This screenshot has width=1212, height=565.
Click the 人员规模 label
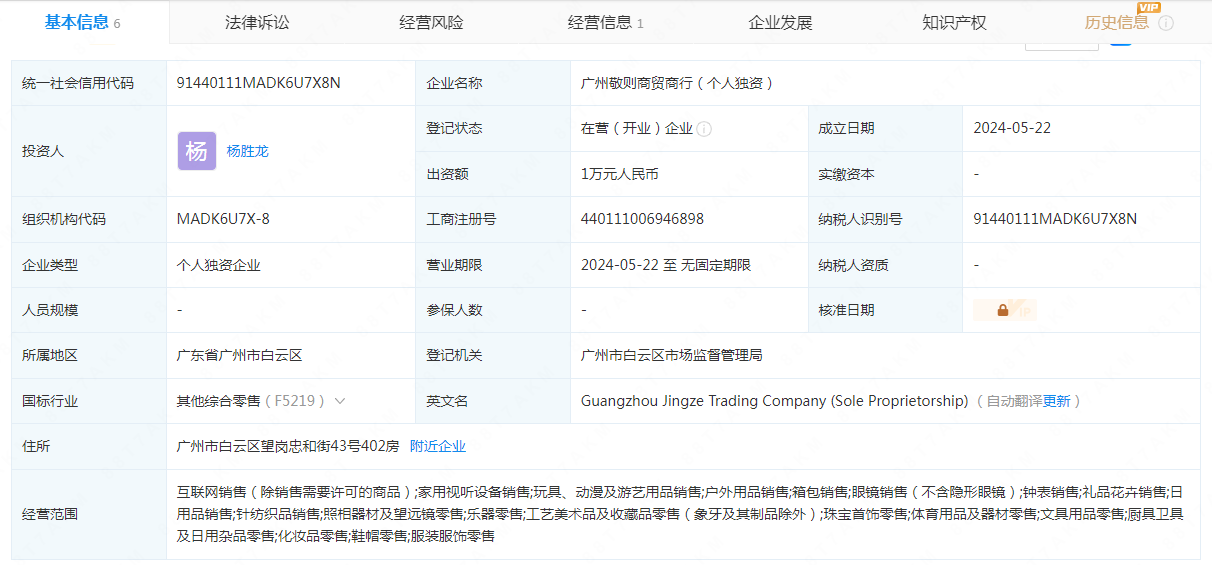coord(50,310)
